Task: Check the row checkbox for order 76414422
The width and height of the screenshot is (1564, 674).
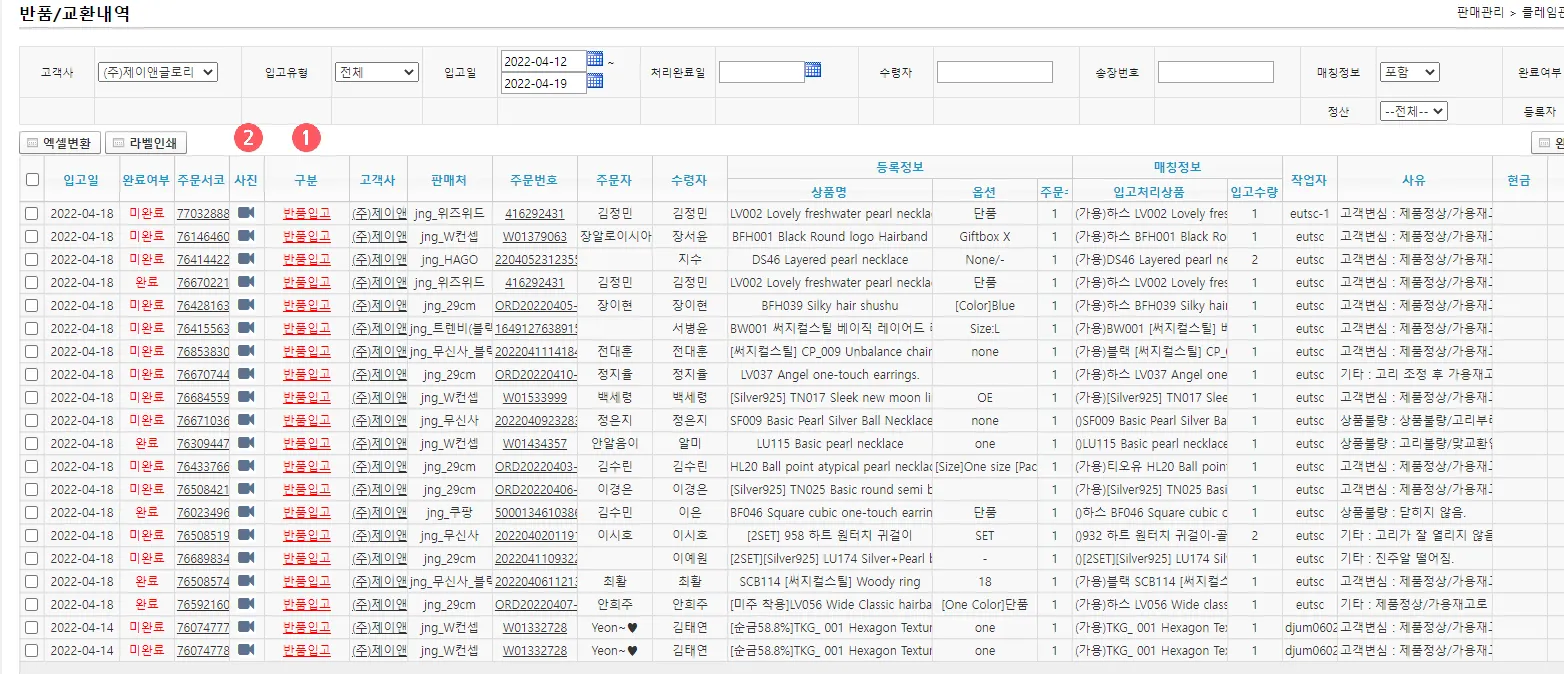Action: point(33,259)
